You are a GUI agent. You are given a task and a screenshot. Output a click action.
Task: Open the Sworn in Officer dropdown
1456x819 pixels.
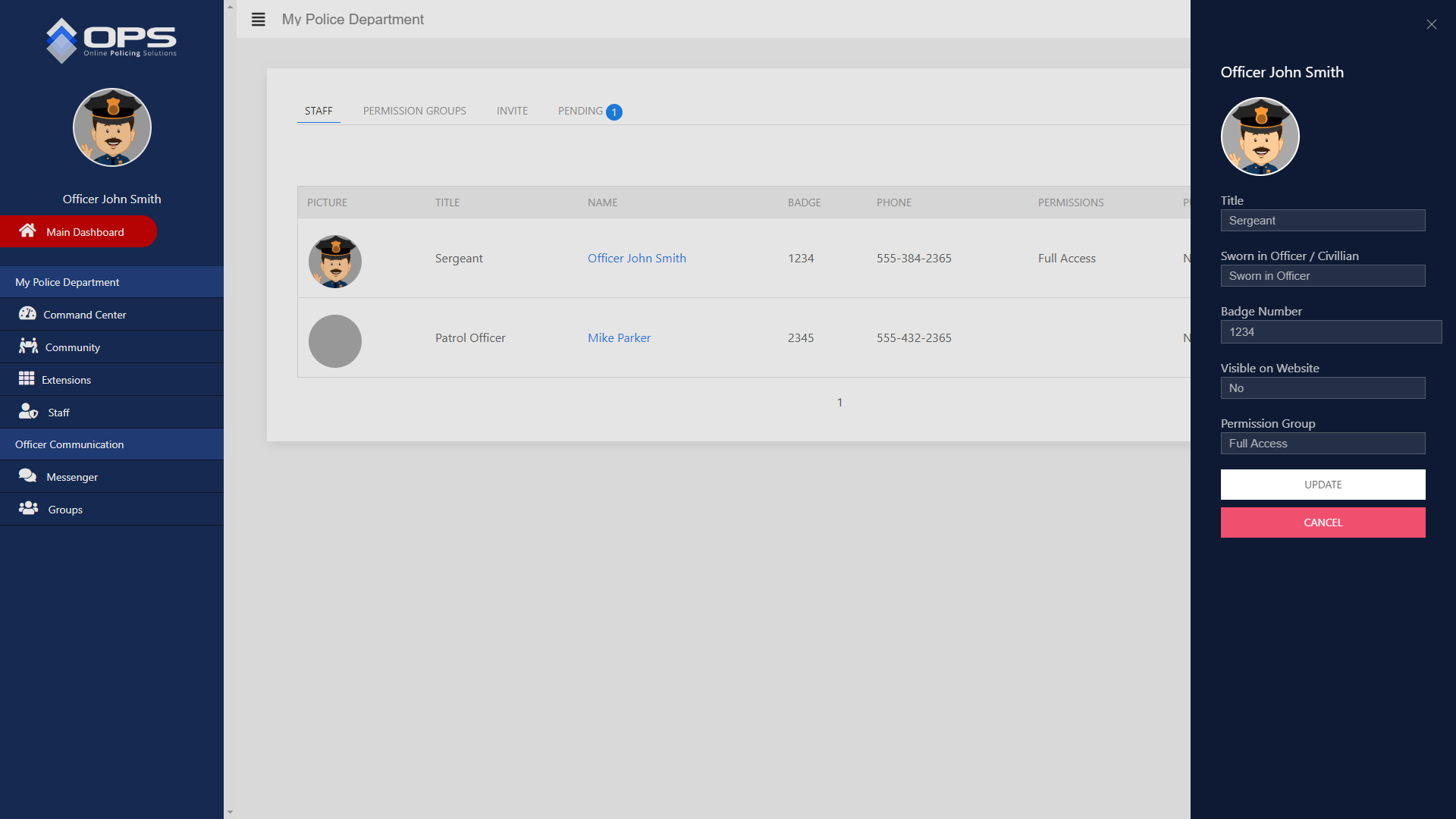click(1323, 276)
